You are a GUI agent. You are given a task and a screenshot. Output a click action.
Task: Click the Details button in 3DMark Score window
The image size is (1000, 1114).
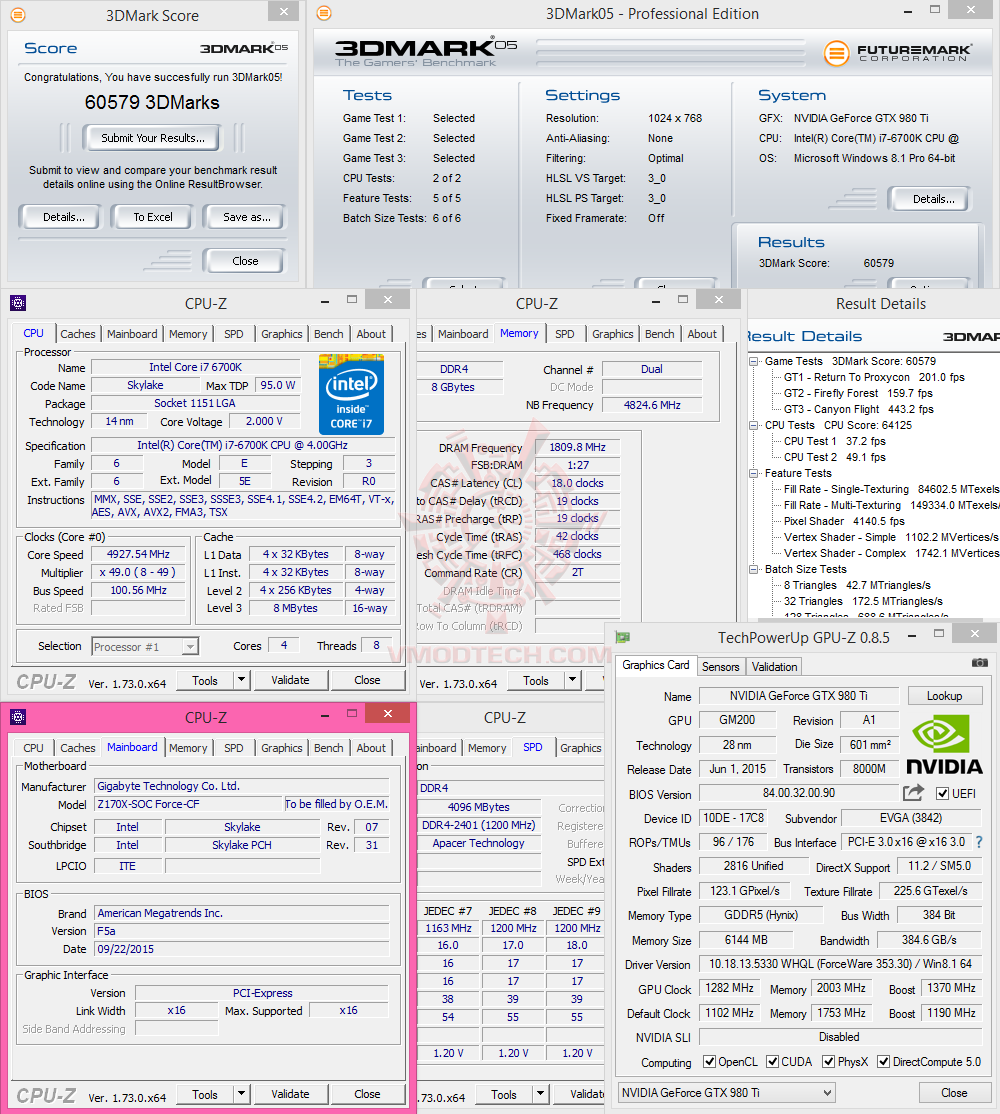point(63,217)
